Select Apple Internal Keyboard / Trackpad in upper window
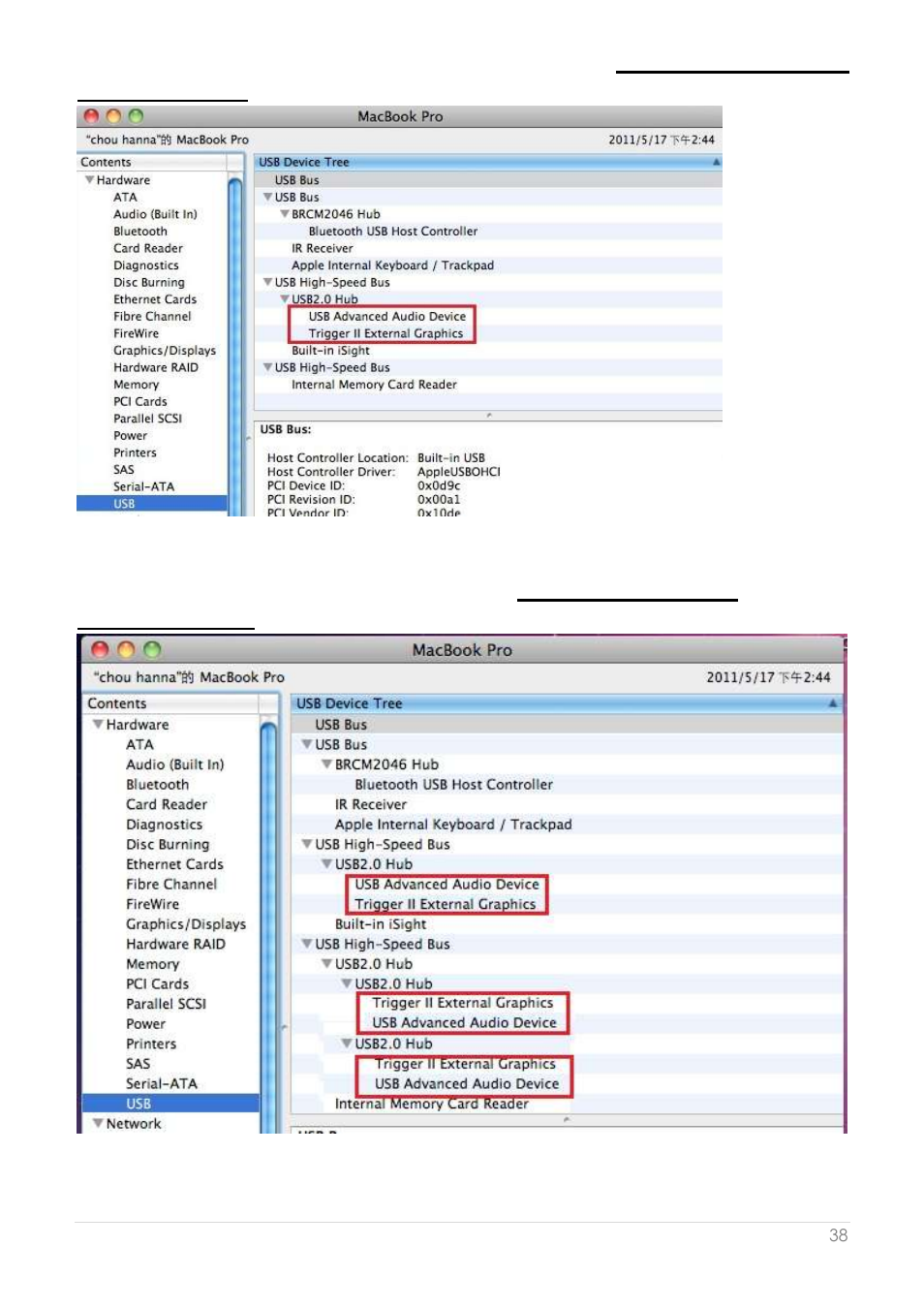The height and width of the screenshot is (1309, 924). (x=393, y=265)
